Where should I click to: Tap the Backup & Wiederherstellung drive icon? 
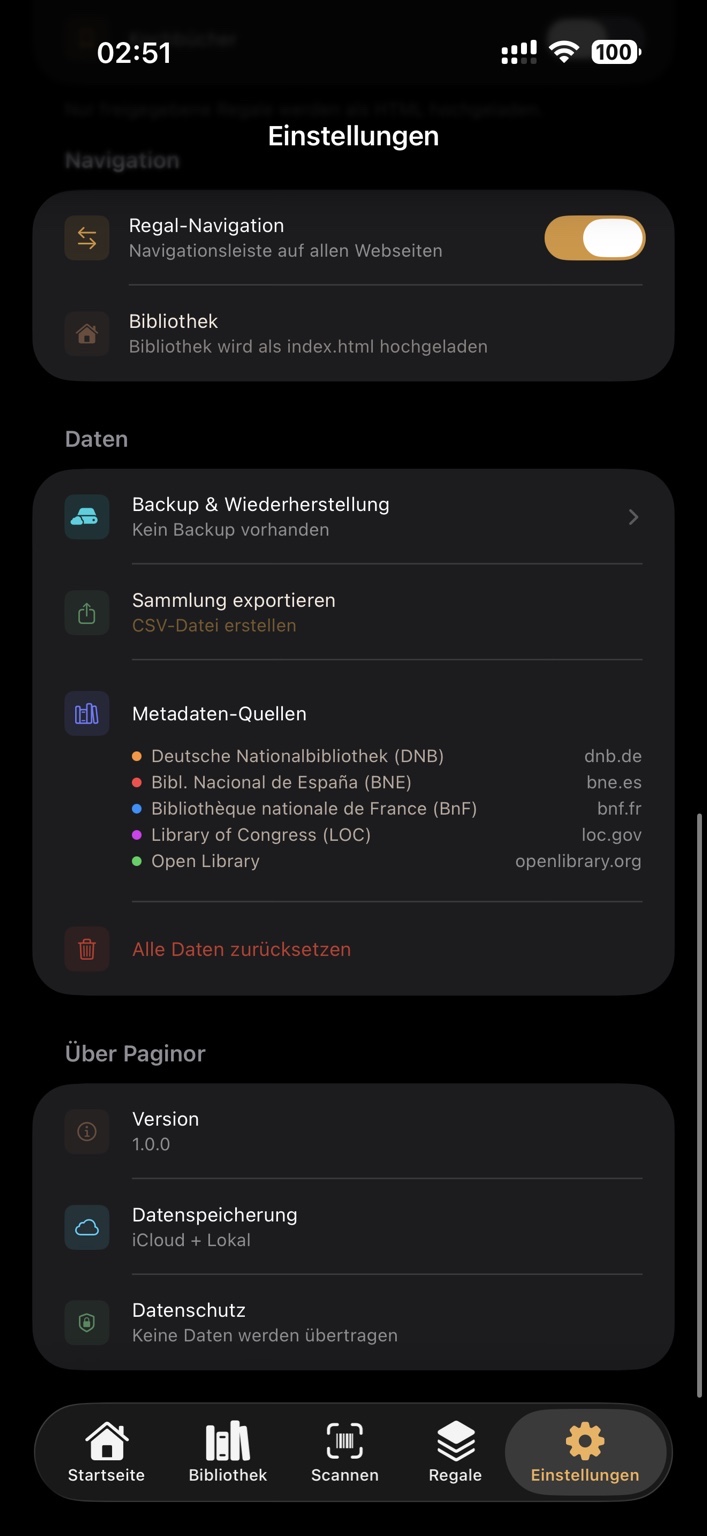pos(87,517)
